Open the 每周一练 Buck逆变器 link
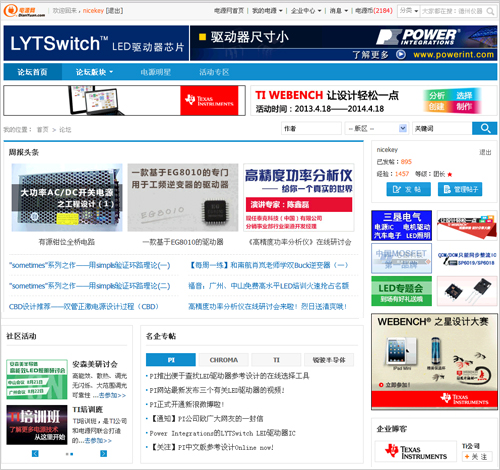 [269, 265]
